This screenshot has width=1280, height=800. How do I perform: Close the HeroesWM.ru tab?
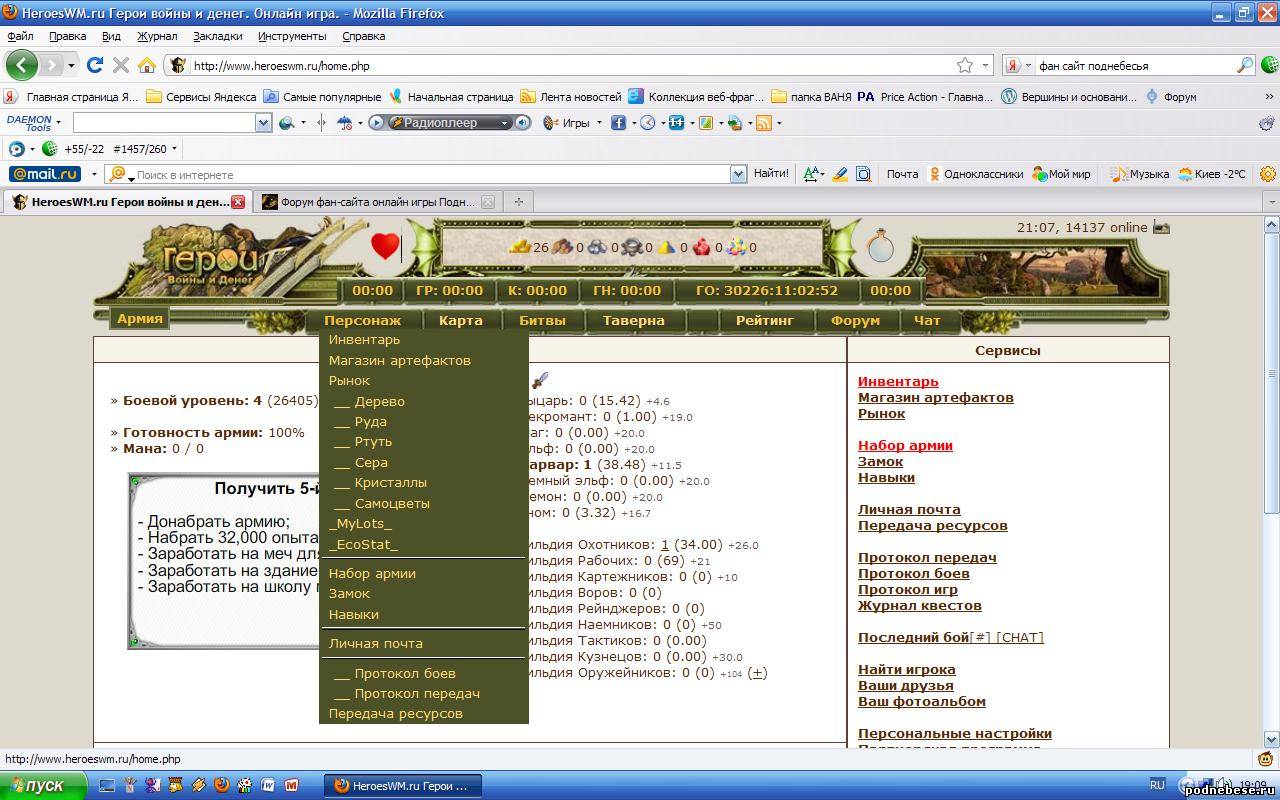[x=238, y=201]
